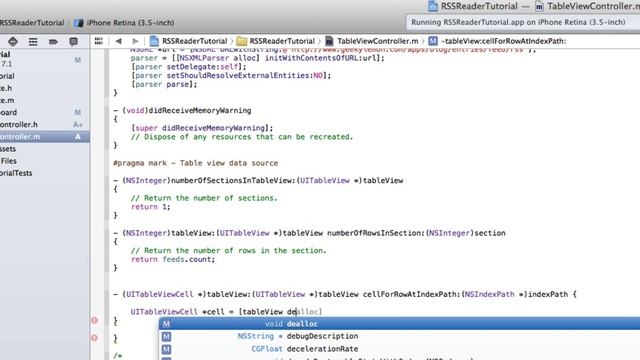Click the RSSReaderTutorial project jump bar item
Screen dimensions: 640x360
click(189, 41)
